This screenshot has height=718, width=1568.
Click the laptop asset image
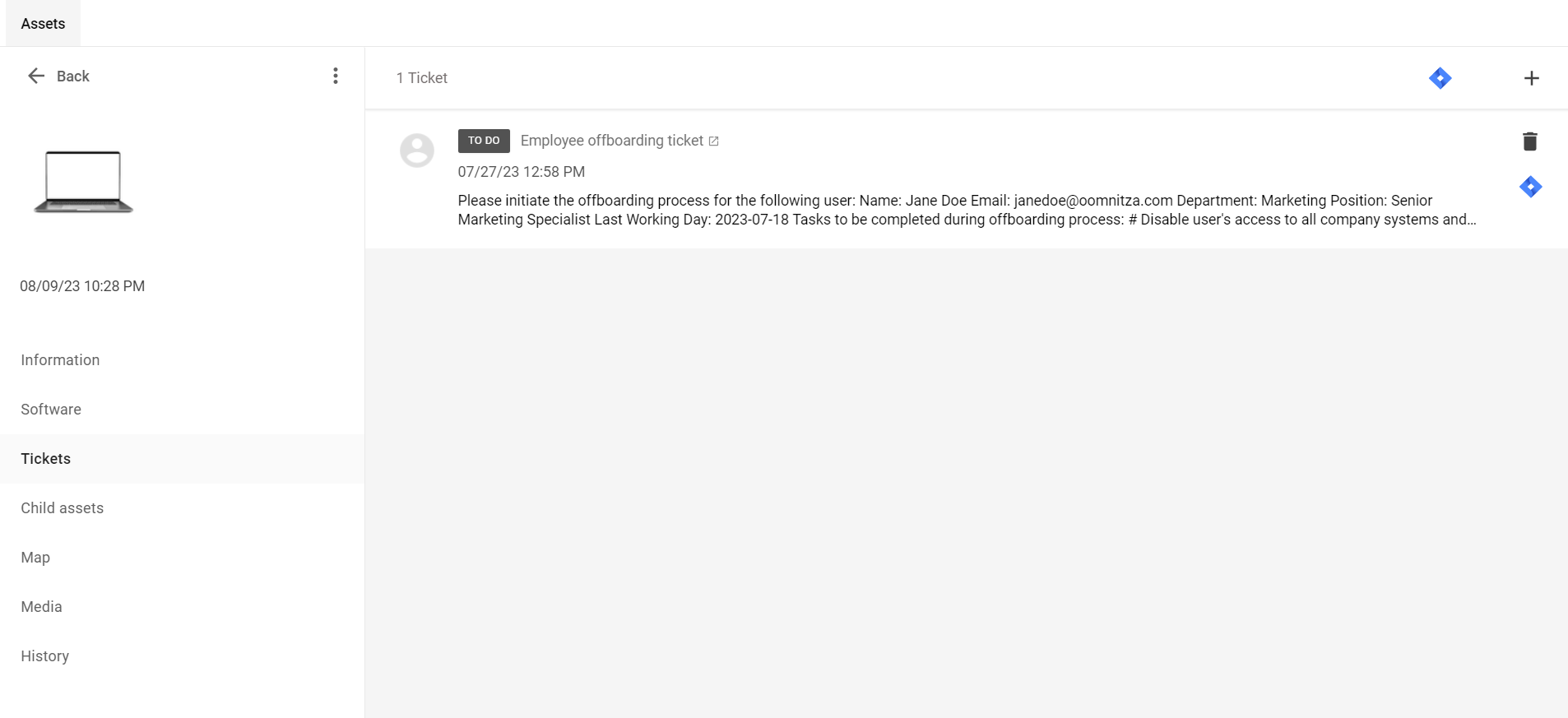[83, 182]
